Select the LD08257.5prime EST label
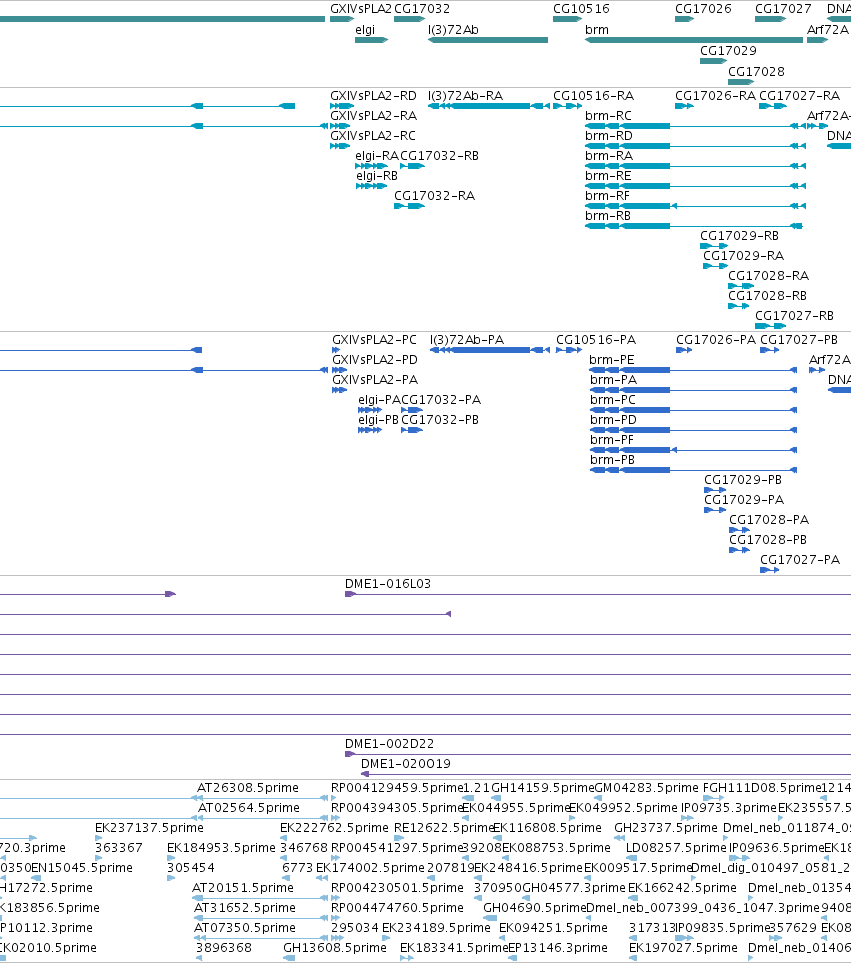The image size is (851, 963). [676, 848]
